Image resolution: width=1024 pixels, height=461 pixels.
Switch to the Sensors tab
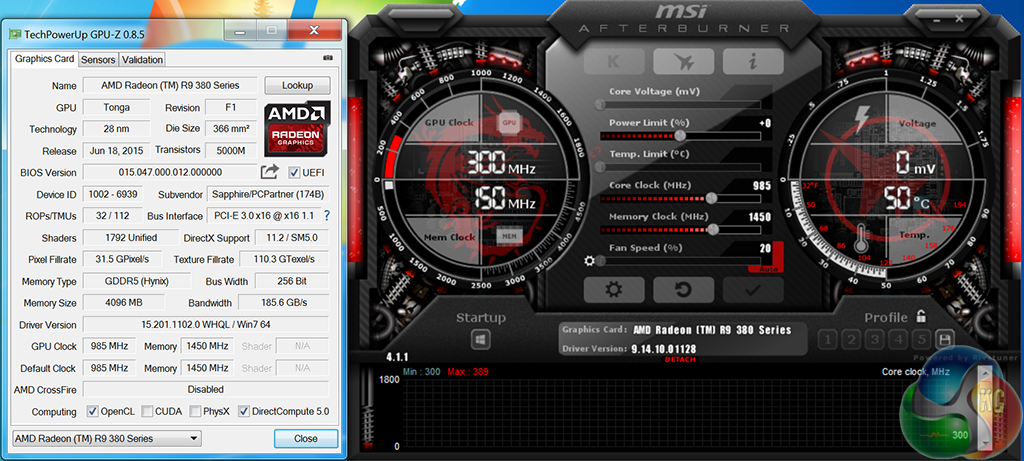coord(98,59)
